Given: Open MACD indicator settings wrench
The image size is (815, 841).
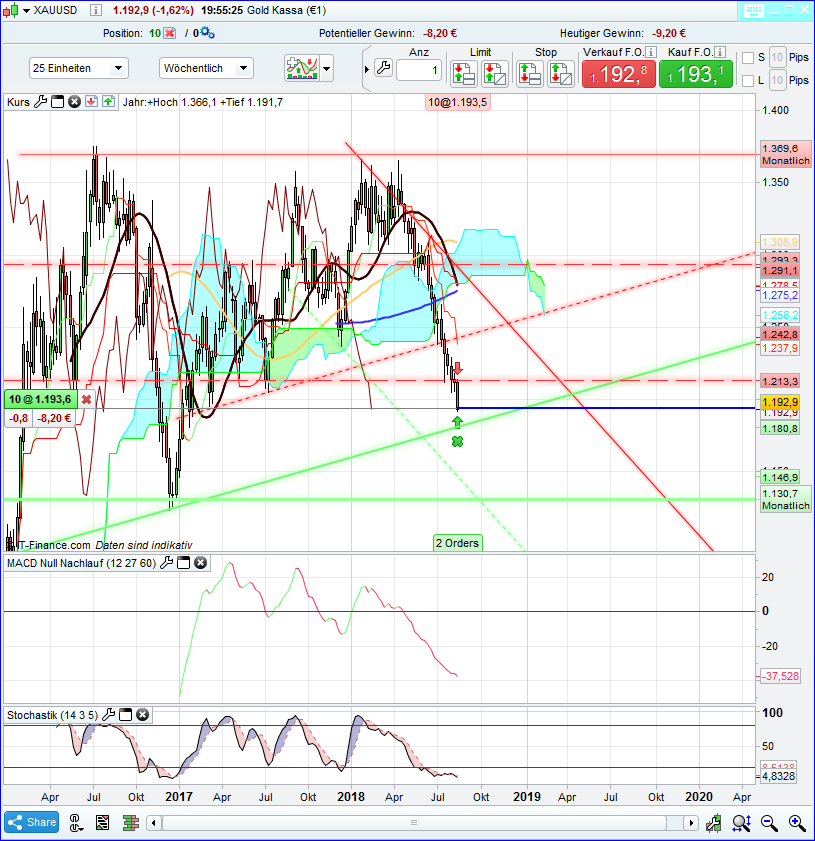Looking at the screenshot, I should pyautogui.click(x=166, y=563).
